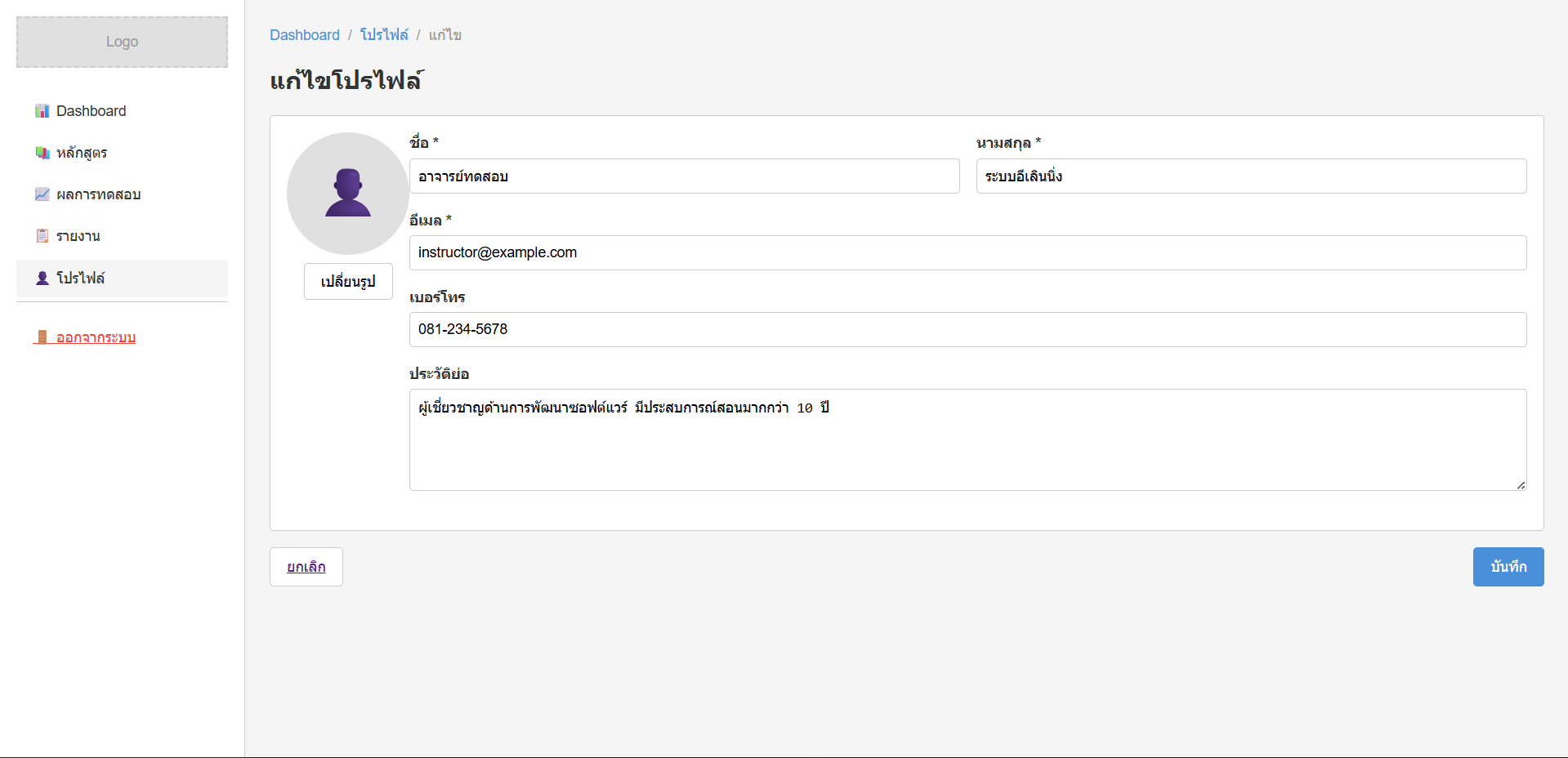Go to รายงาน in the sidebar

click(x=78, y=236)
